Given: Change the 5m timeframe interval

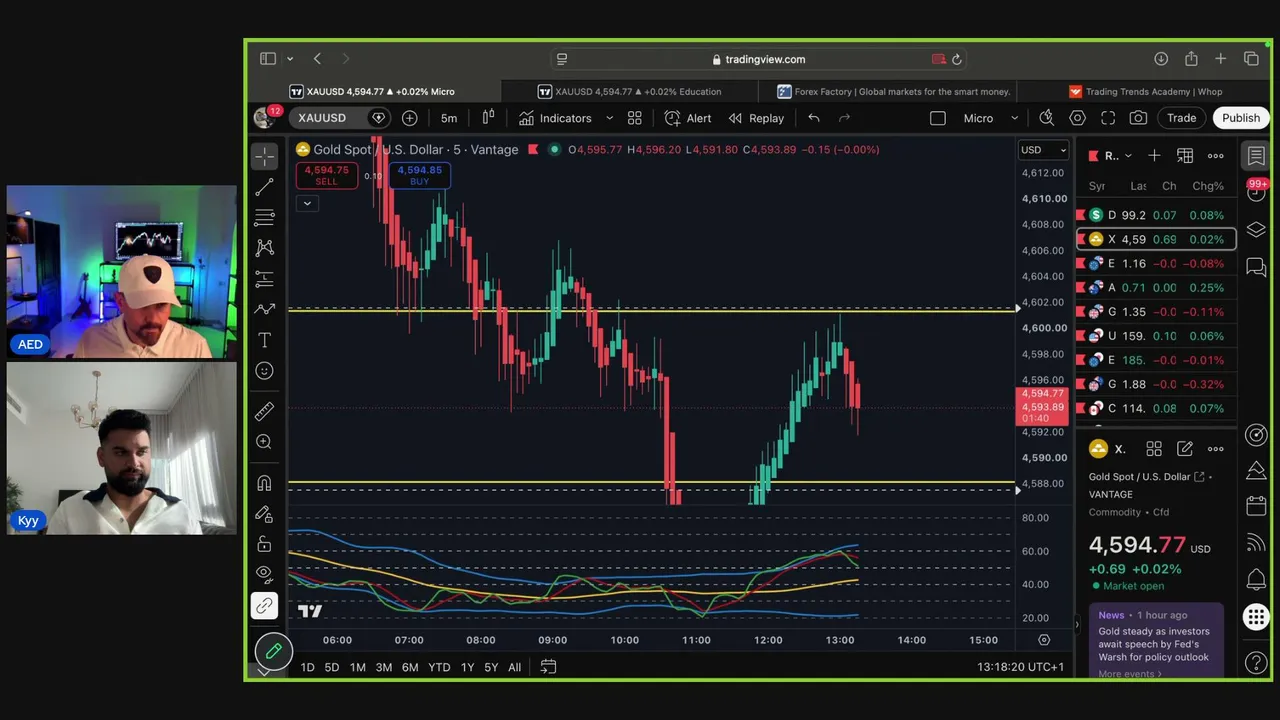Looking at the screenshot, I should pyautogui.click(x=449, y=118).
